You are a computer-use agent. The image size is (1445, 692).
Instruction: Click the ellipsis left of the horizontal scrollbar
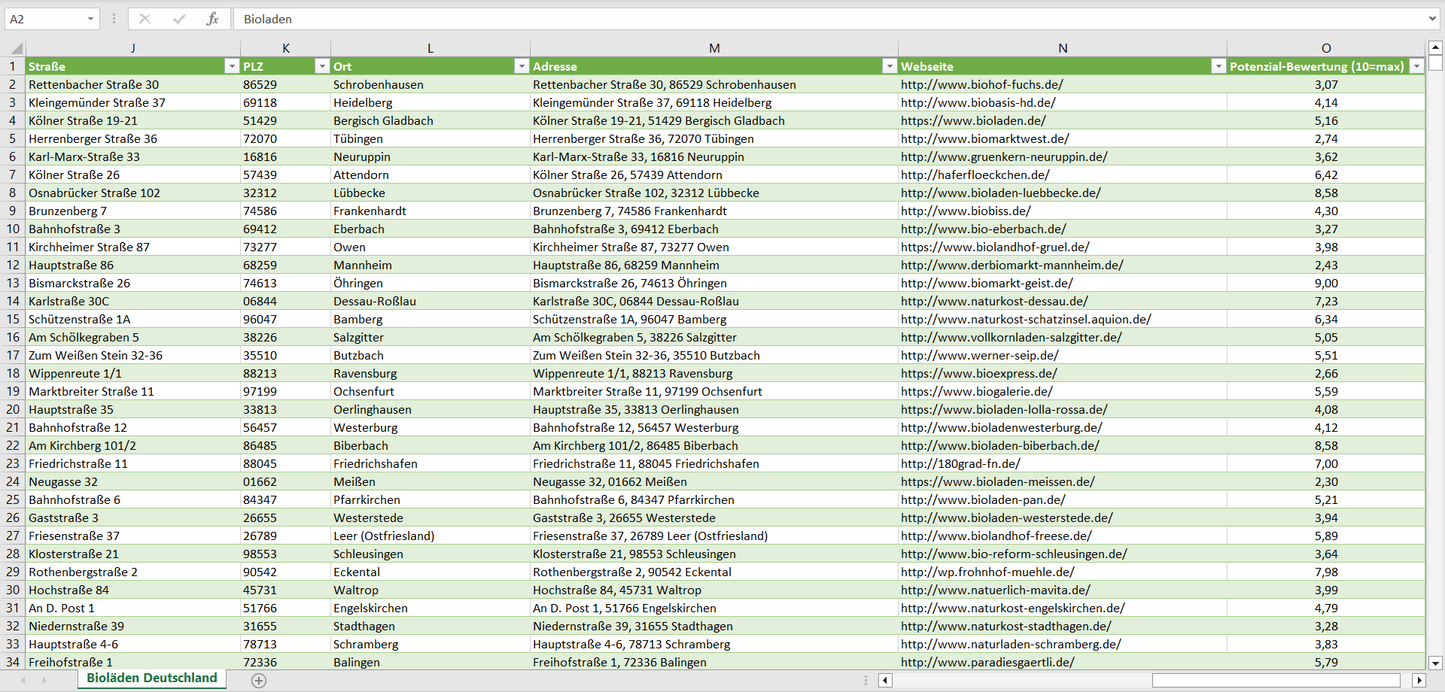[866, 679]
